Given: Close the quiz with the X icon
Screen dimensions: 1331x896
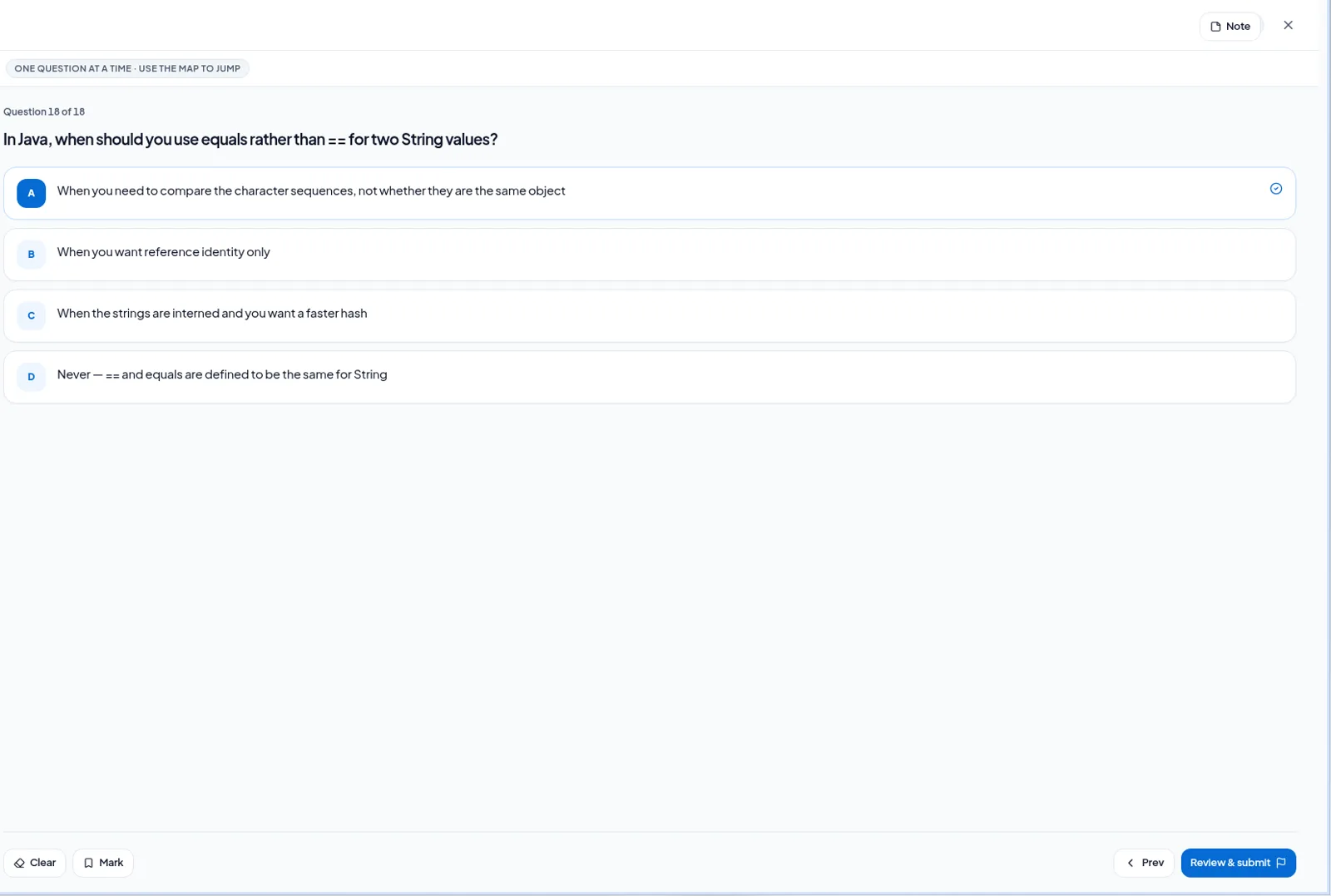Looking at the screenshot, I should pyautogui.click(x=1288, y=26).
